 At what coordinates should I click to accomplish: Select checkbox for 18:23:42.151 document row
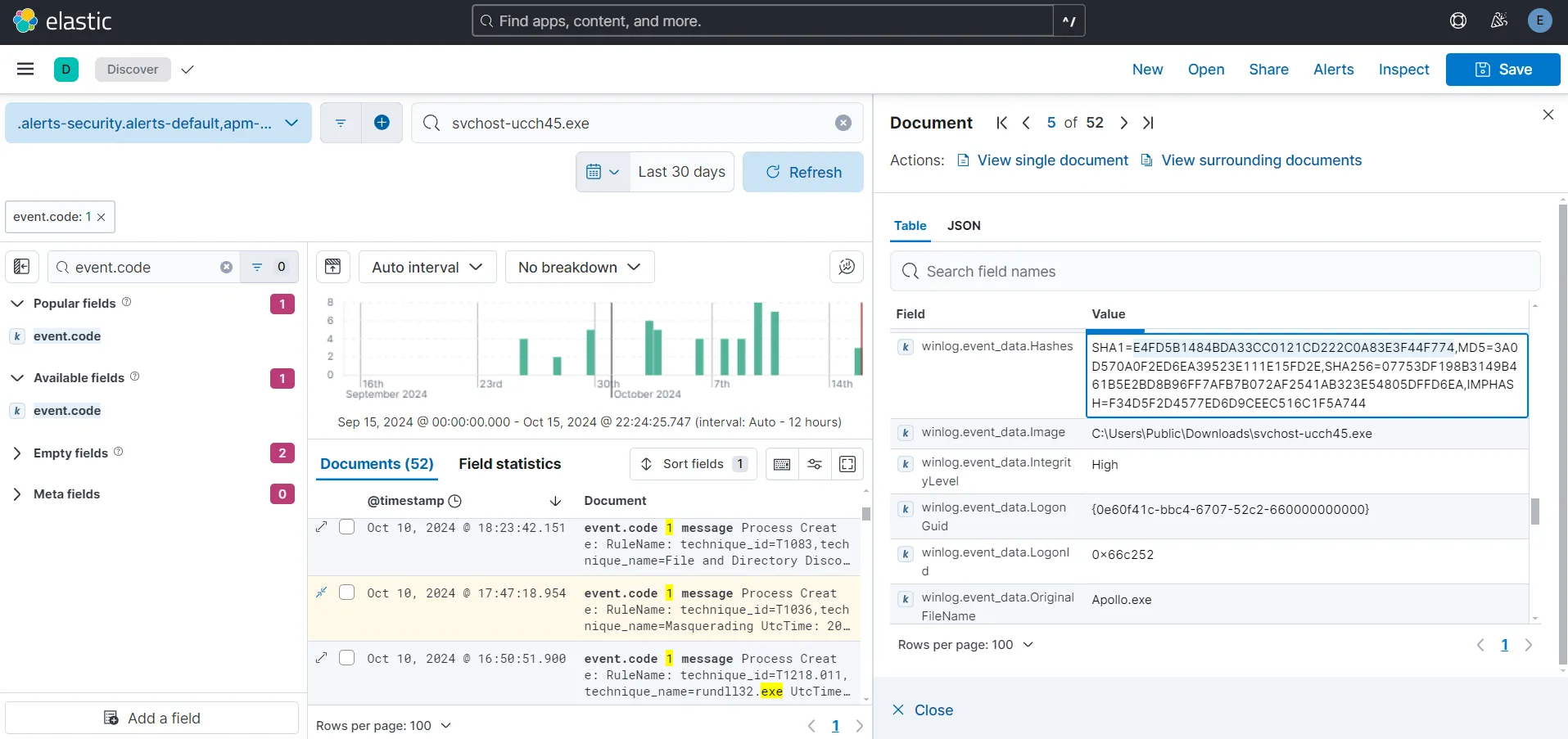[x=347, y=527]
